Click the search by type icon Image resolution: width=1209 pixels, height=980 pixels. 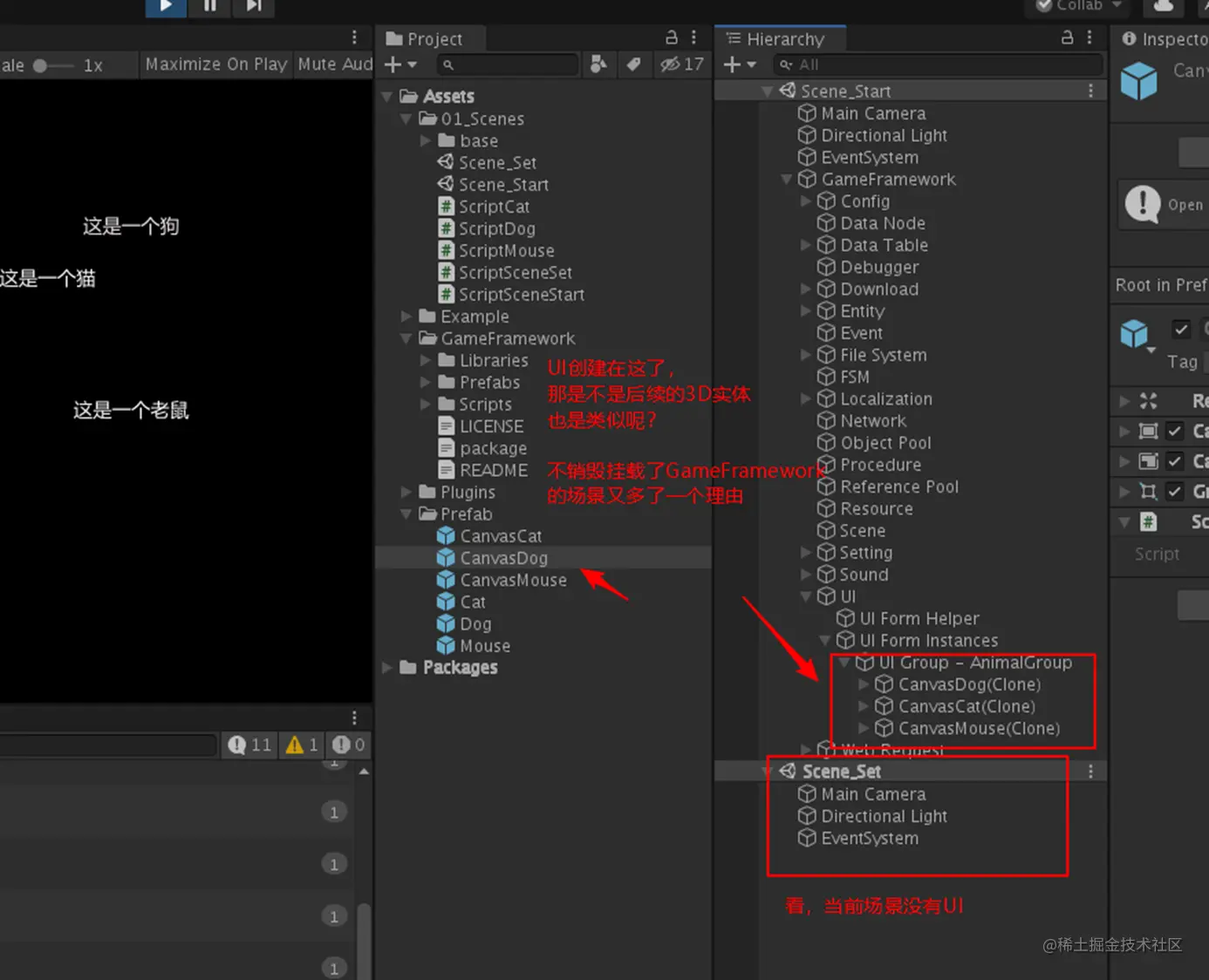598,65
